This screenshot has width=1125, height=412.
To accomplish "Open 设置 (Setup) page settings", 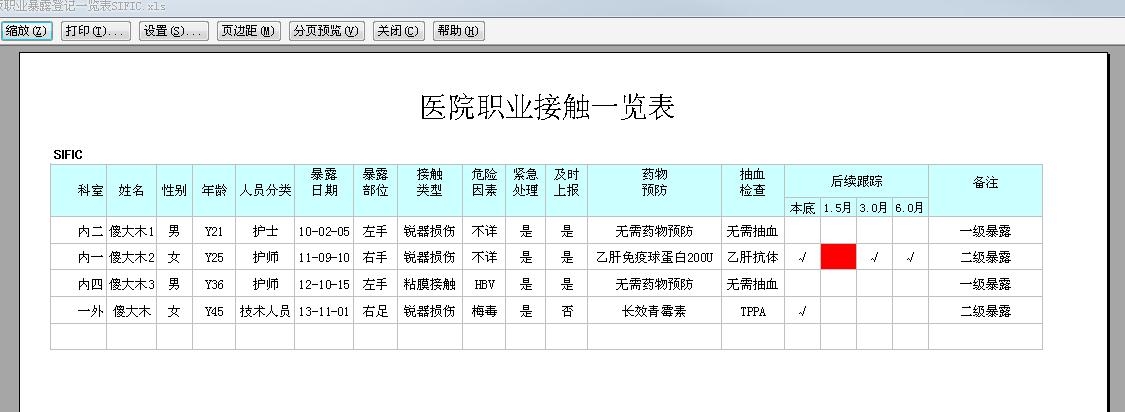I will 174,31.
